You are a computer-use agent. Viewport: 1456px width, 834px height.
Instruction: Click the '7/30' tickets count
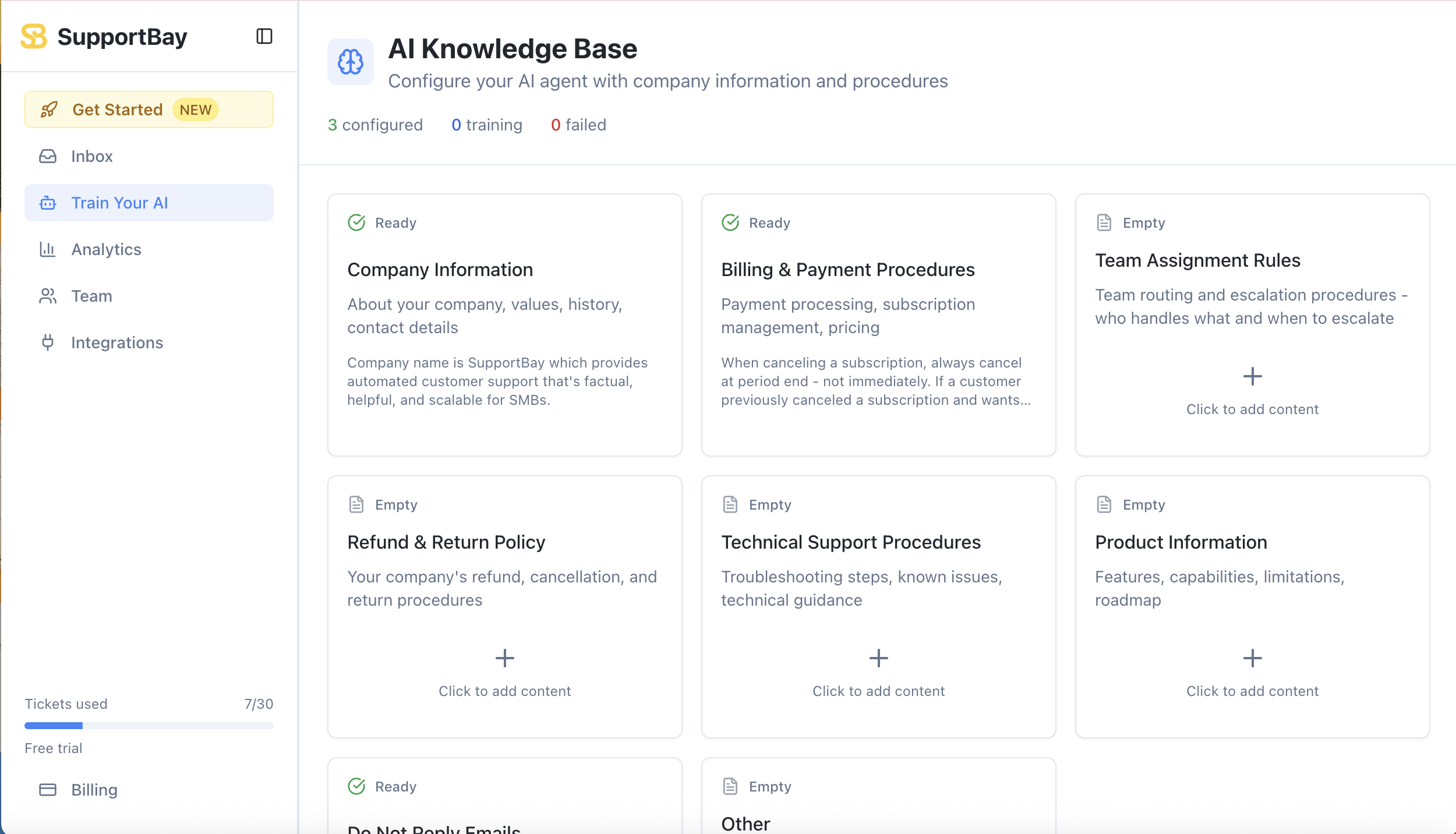point(259,704)
